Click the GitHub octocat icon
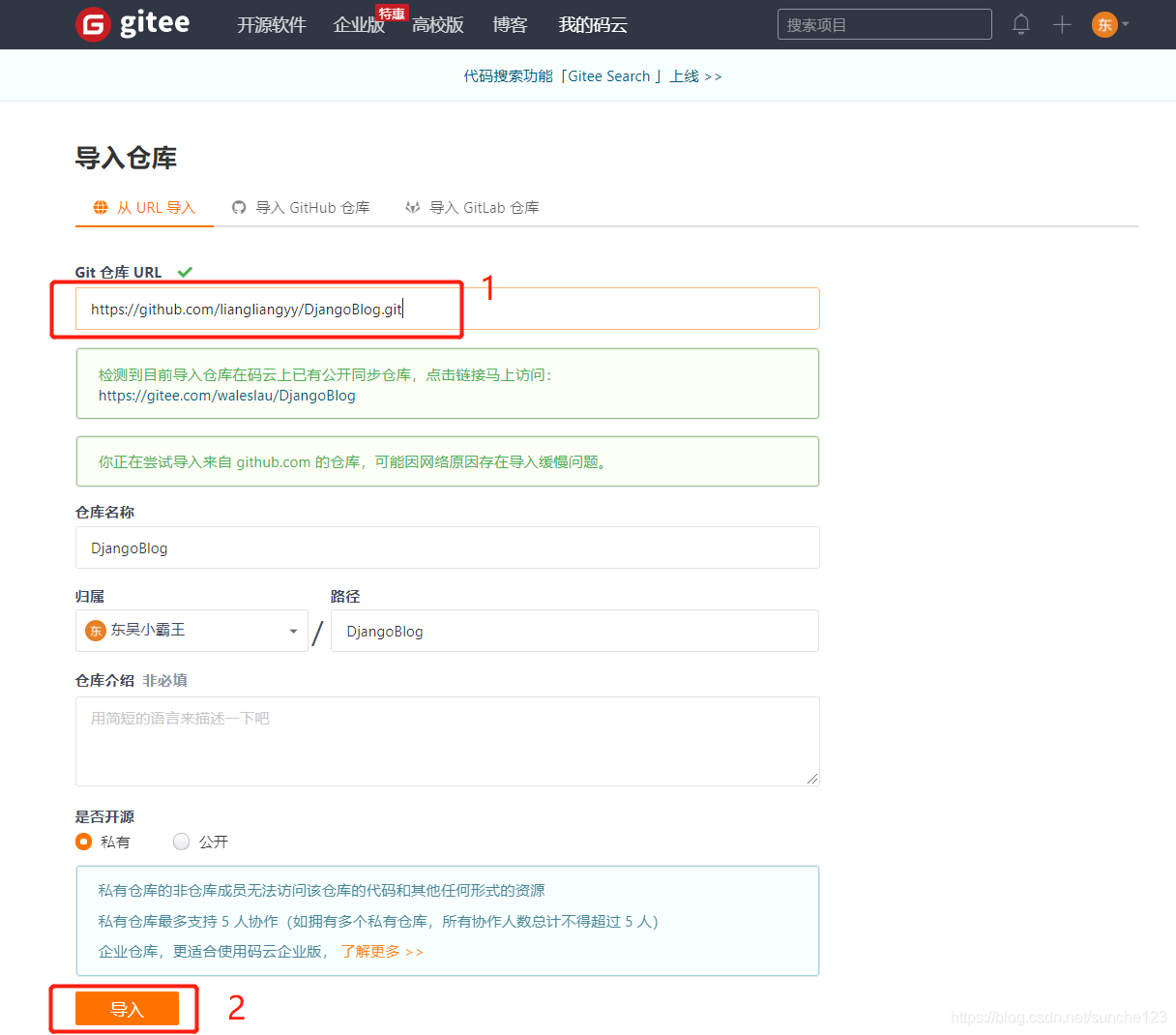The image size is (1176, 1035). 239,208
